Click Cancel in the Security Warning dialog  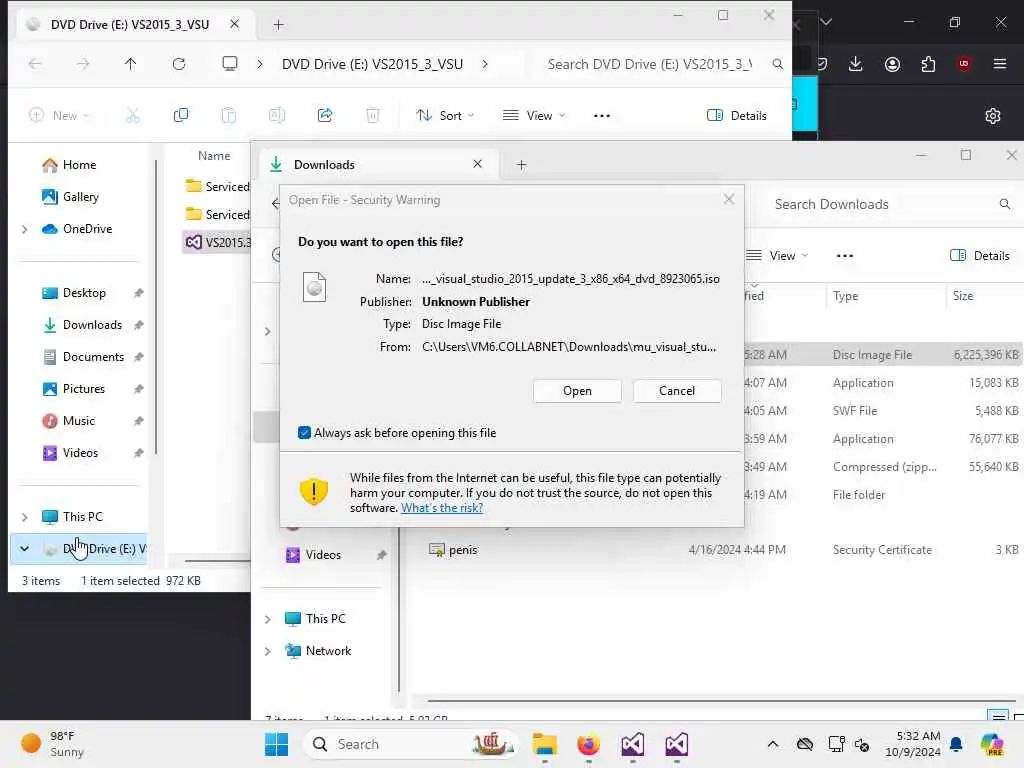point(677,391)
